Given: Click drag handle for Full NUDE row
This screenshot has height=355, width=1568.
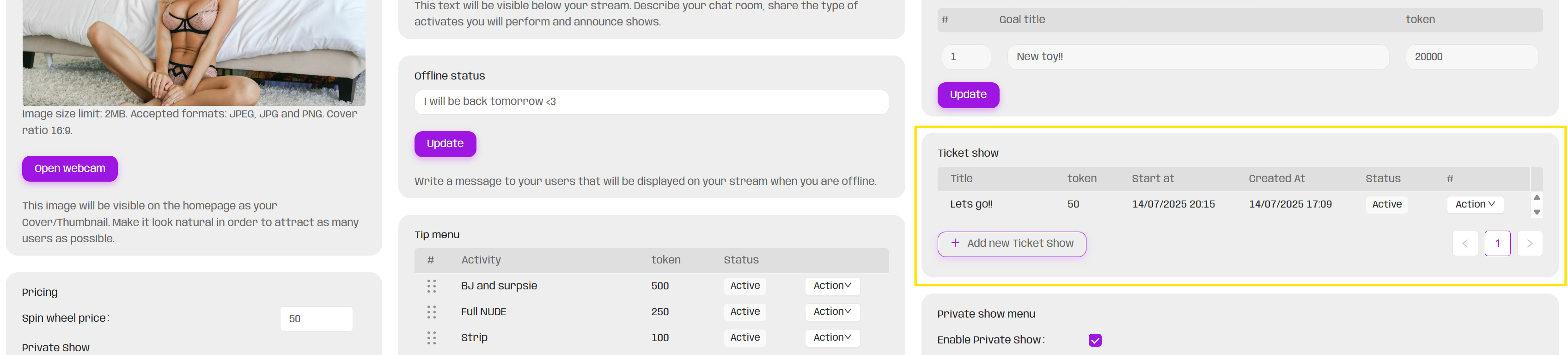Looking at the screenshot, I should coord(432,312).
